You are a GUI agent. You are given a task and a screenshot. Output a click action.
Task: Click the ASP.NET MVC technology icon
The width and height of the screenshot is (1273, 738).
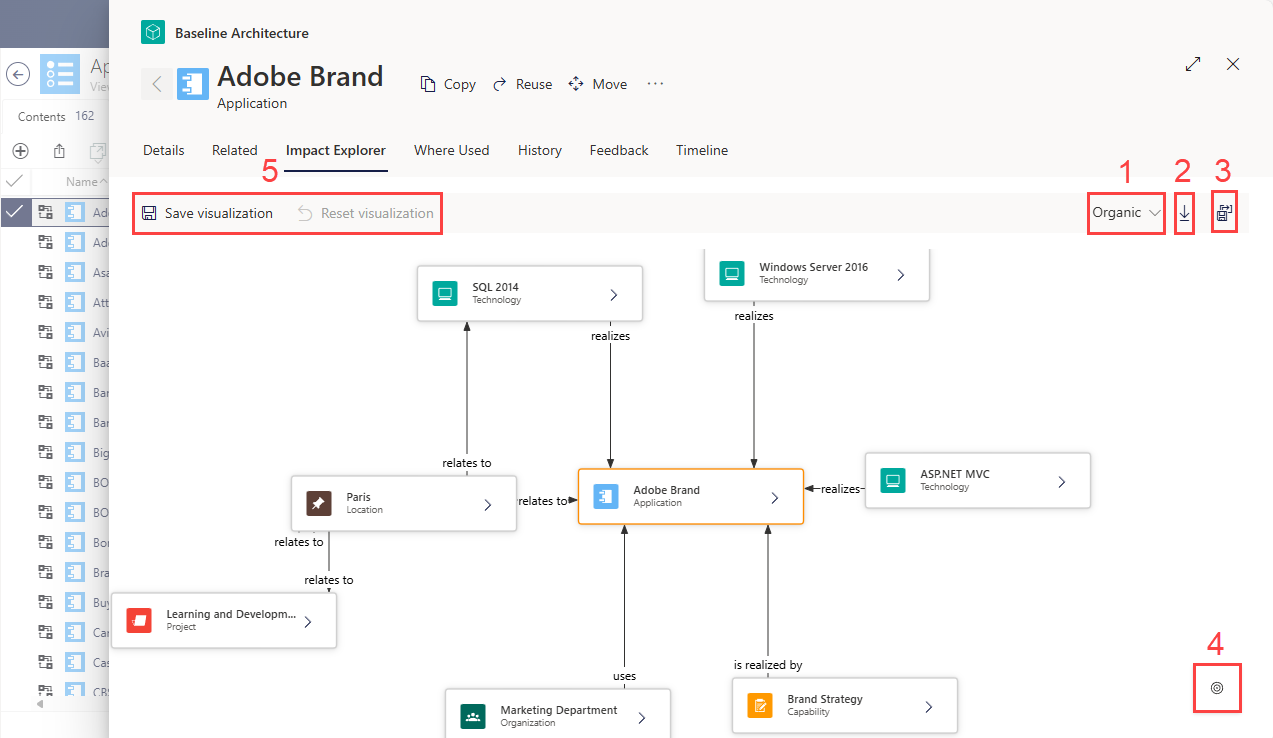[893, 481]
